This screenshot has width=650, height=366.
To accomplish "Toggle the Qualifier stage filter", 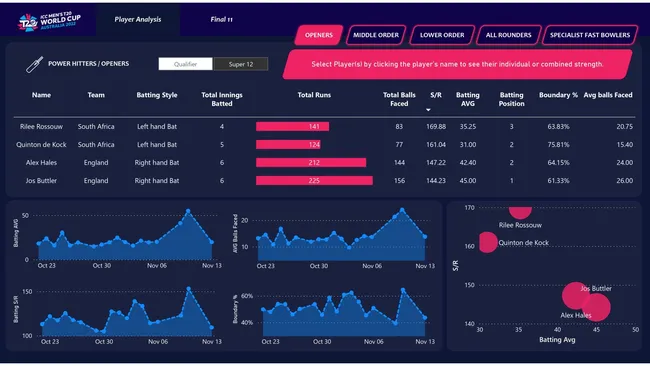I will click(x=185, y=64).
